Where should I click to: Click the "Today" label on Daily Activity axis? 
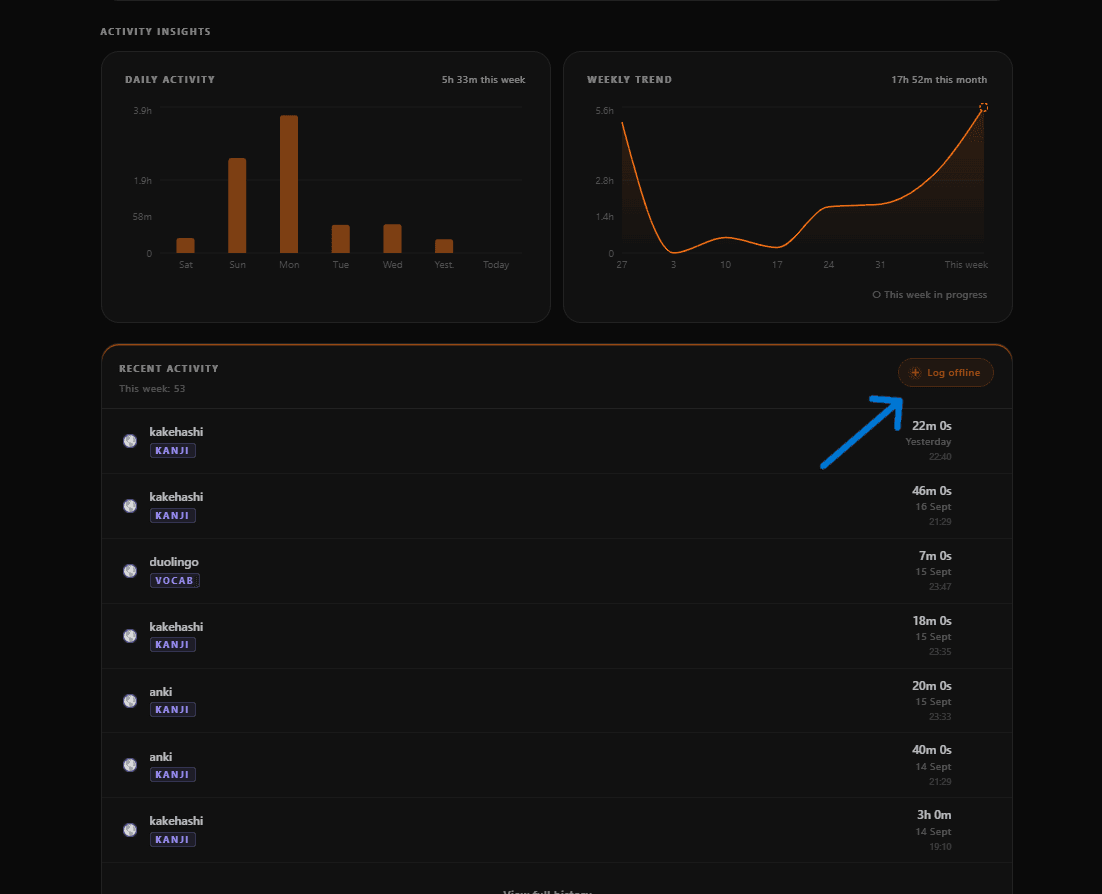click(496, 265)
